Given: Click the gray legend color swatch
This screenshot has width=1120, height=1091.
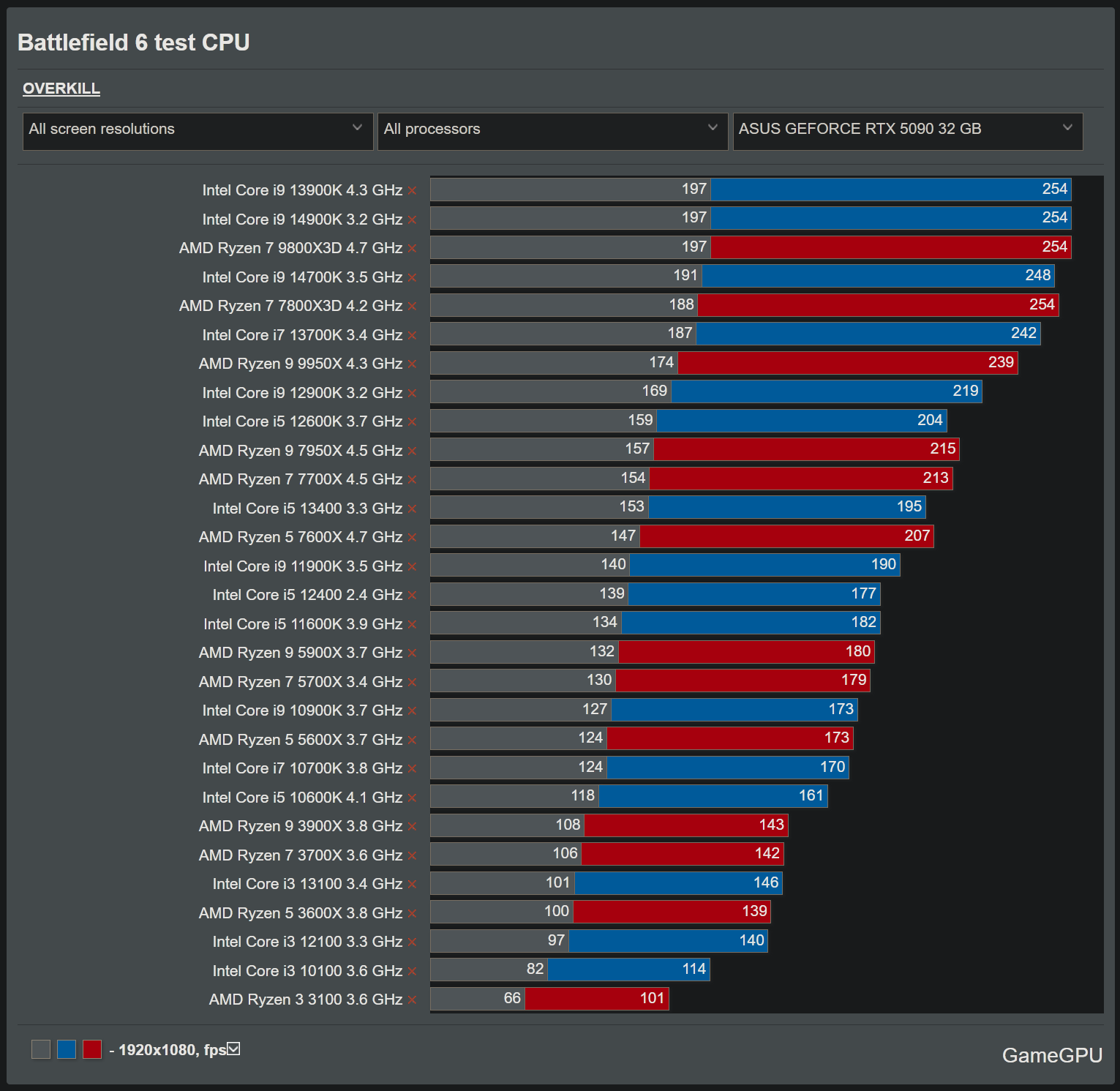Looking at the screenshot, I should coord(41,1049).
